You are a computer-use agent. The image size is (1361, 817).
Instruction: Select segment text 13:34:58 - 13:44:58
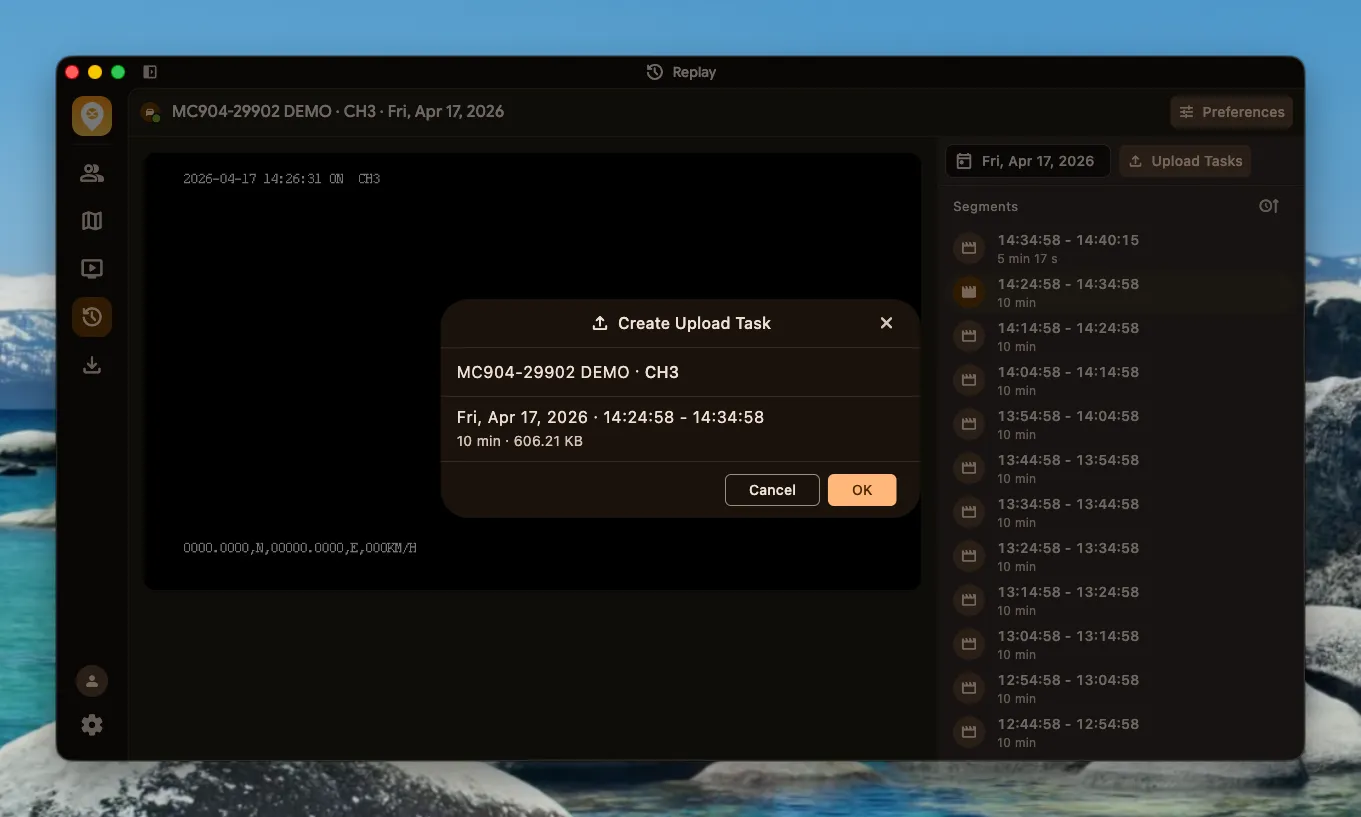(x=1068, y=504)
